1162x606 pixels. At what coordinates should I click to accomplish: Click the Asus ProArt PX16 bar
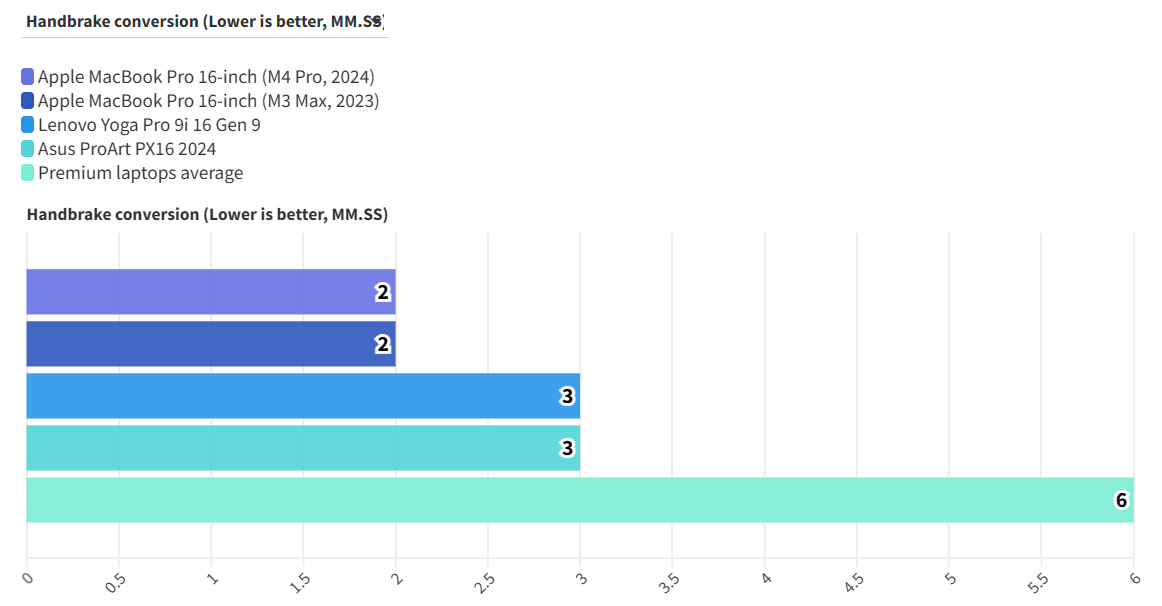(x=302, y=448)
